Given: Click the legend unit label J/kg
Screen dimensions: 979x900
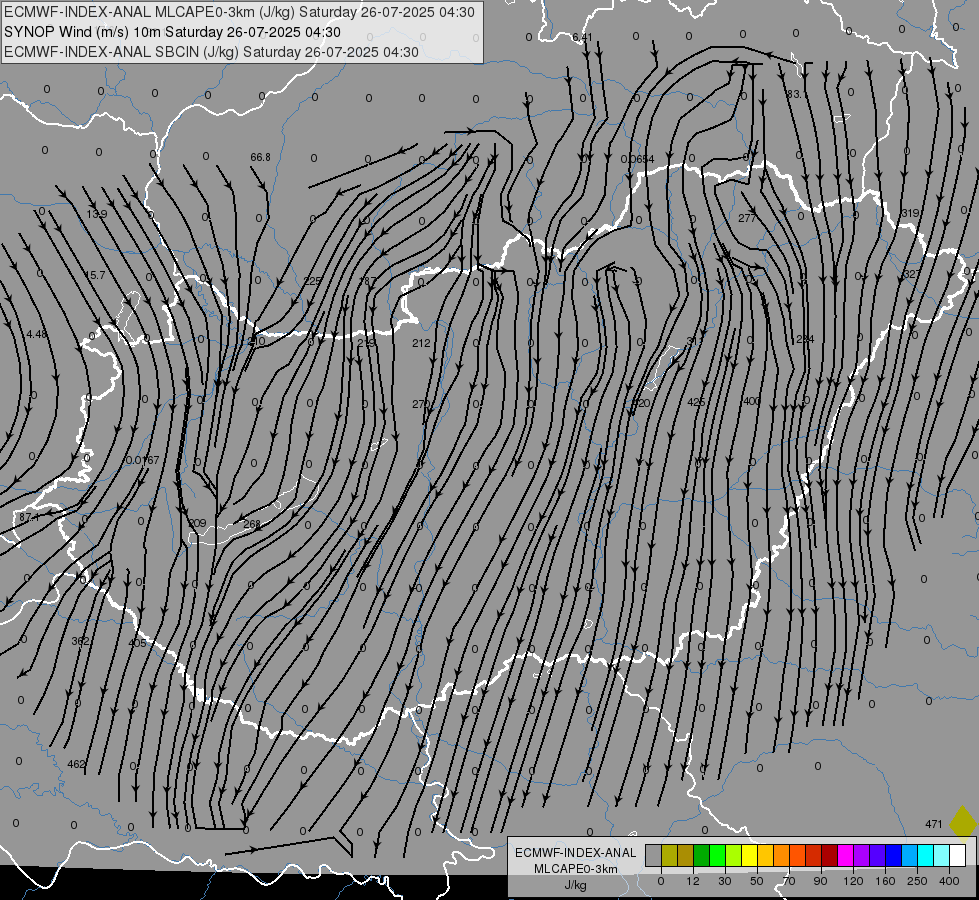Looking at the screenshot, I should pos(575,885).
